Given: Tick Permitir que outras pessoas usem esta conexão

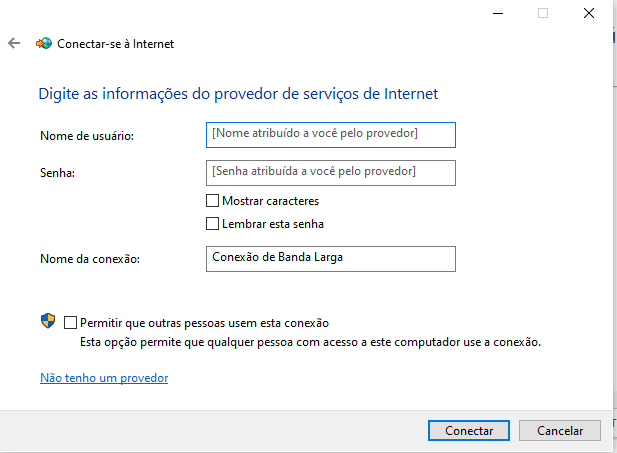Looking at the screenshot, I should point(70,323).
